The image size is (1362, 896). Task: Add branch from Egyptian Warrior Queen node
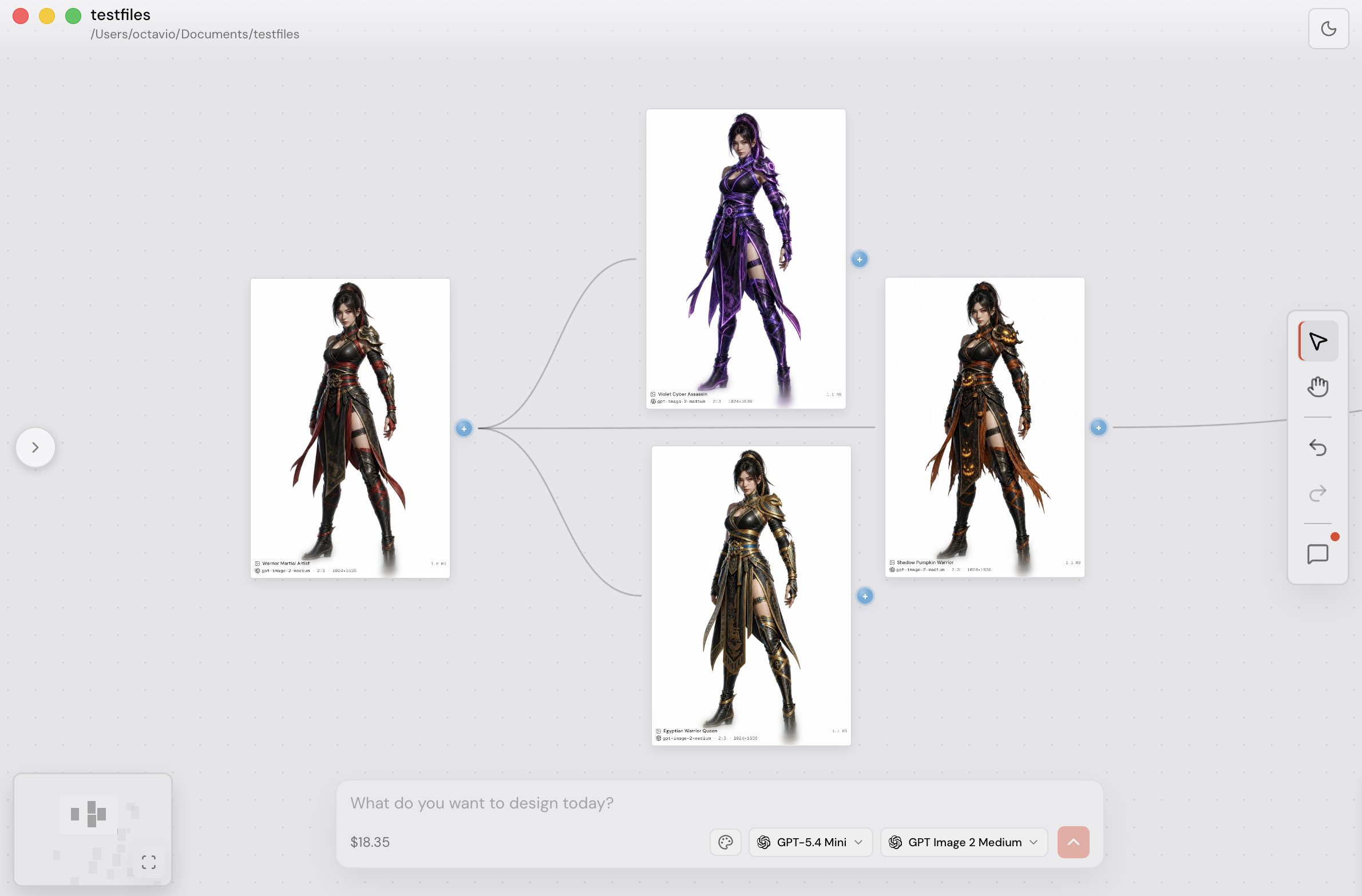pyautogui.click(x=865, y=596)
